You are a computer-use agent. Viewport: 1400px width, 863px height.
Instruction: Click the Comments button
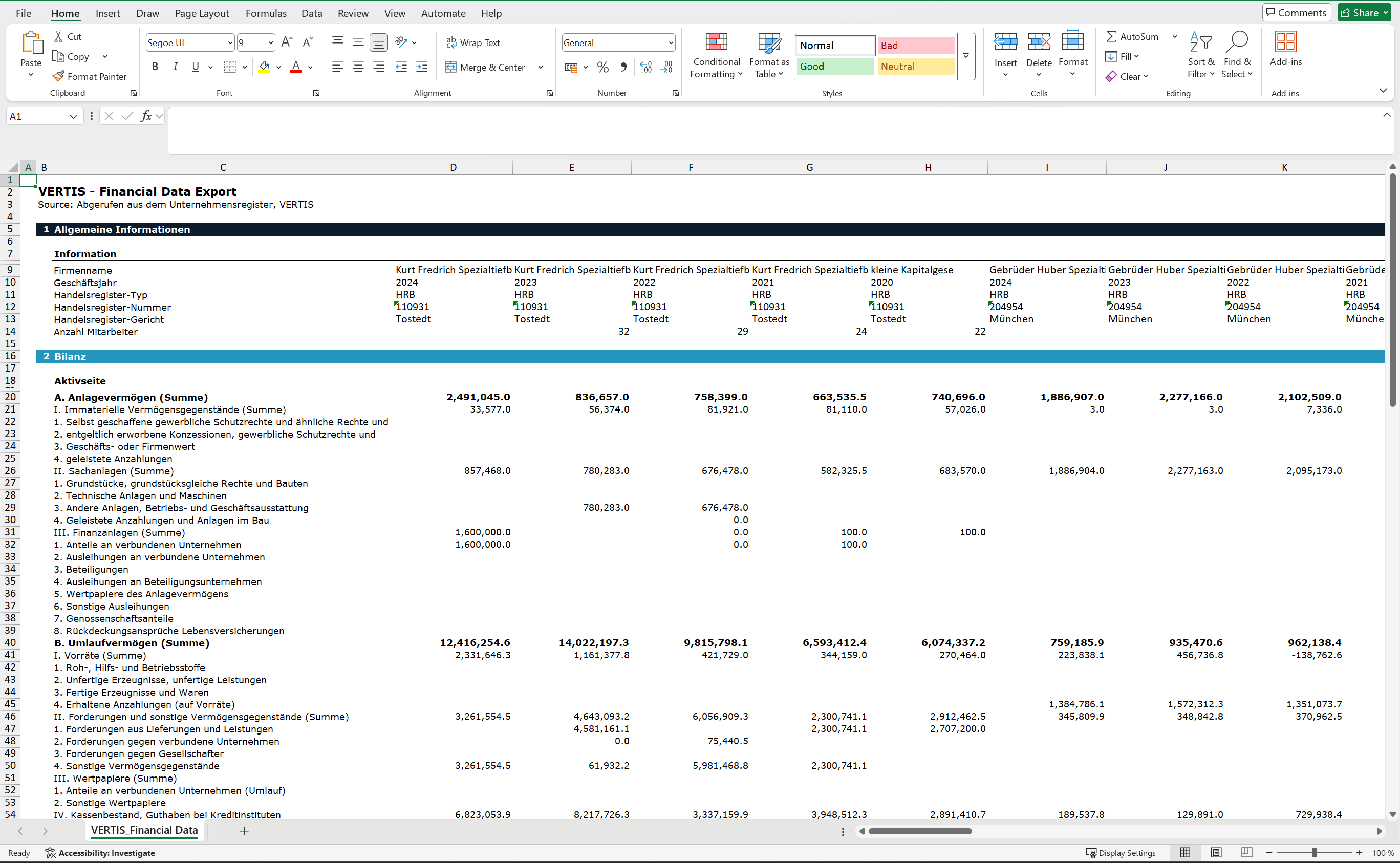1296,13
